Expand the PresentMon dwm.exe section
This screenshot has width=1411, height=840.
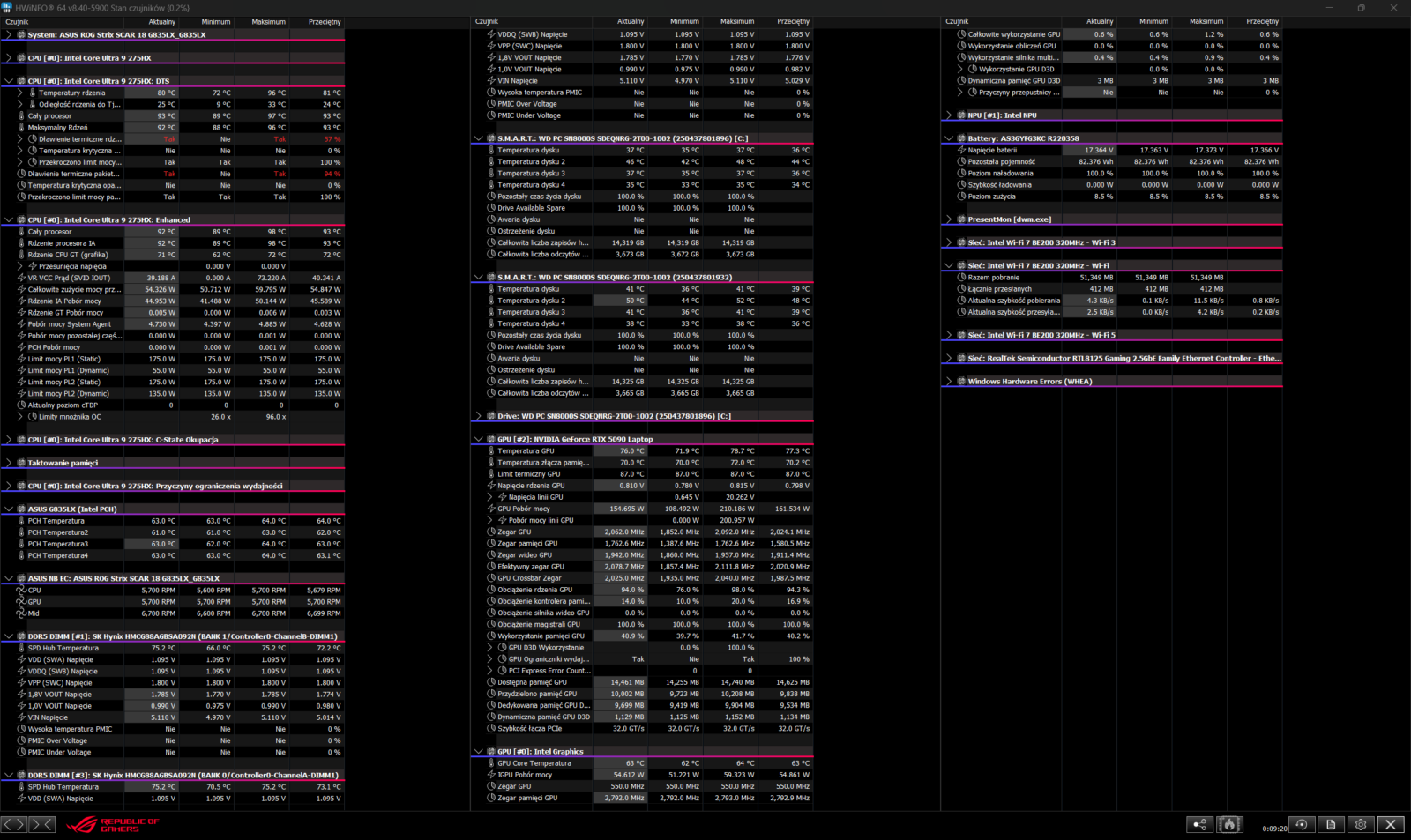point(949,219)
